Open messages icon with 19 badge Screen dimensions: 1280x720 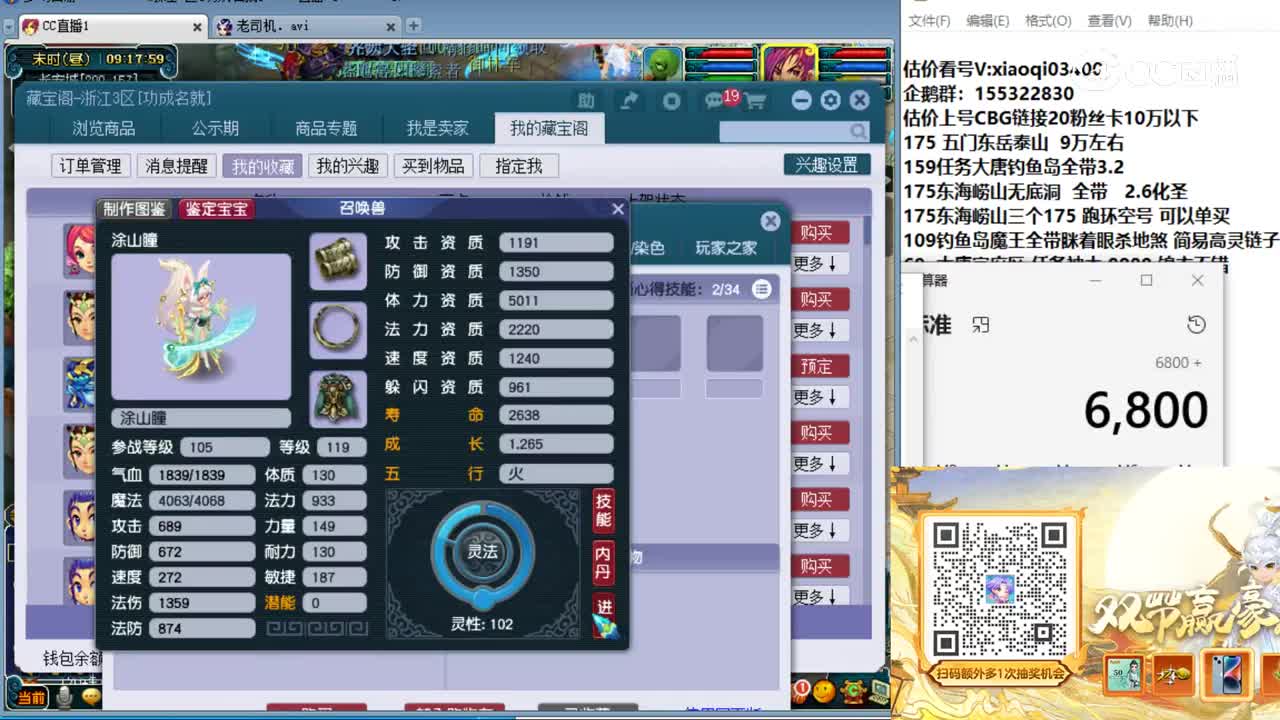click(718, 99)
